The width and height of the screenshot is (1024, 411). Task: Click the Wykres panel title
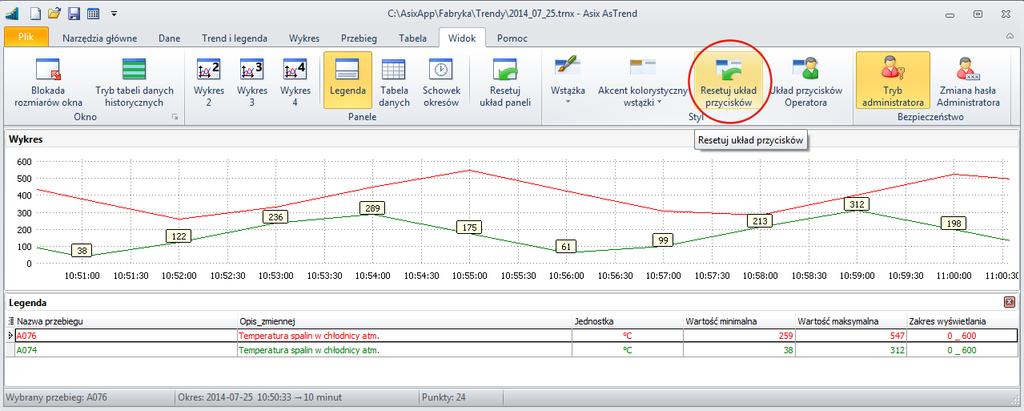point(25,139)
